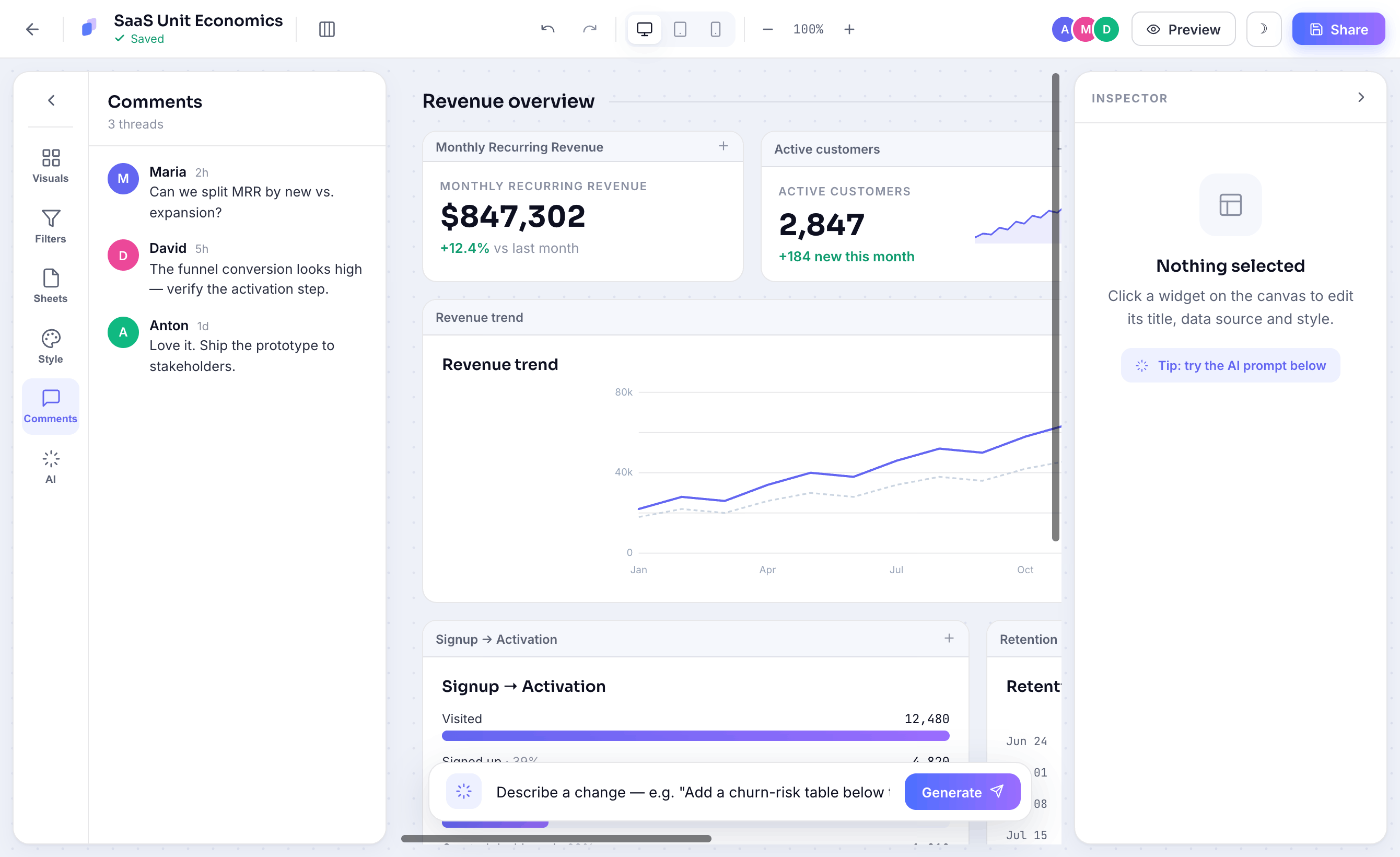Click the Generate button
This screenshot has width=1400, height=857.
pos(962,792)
